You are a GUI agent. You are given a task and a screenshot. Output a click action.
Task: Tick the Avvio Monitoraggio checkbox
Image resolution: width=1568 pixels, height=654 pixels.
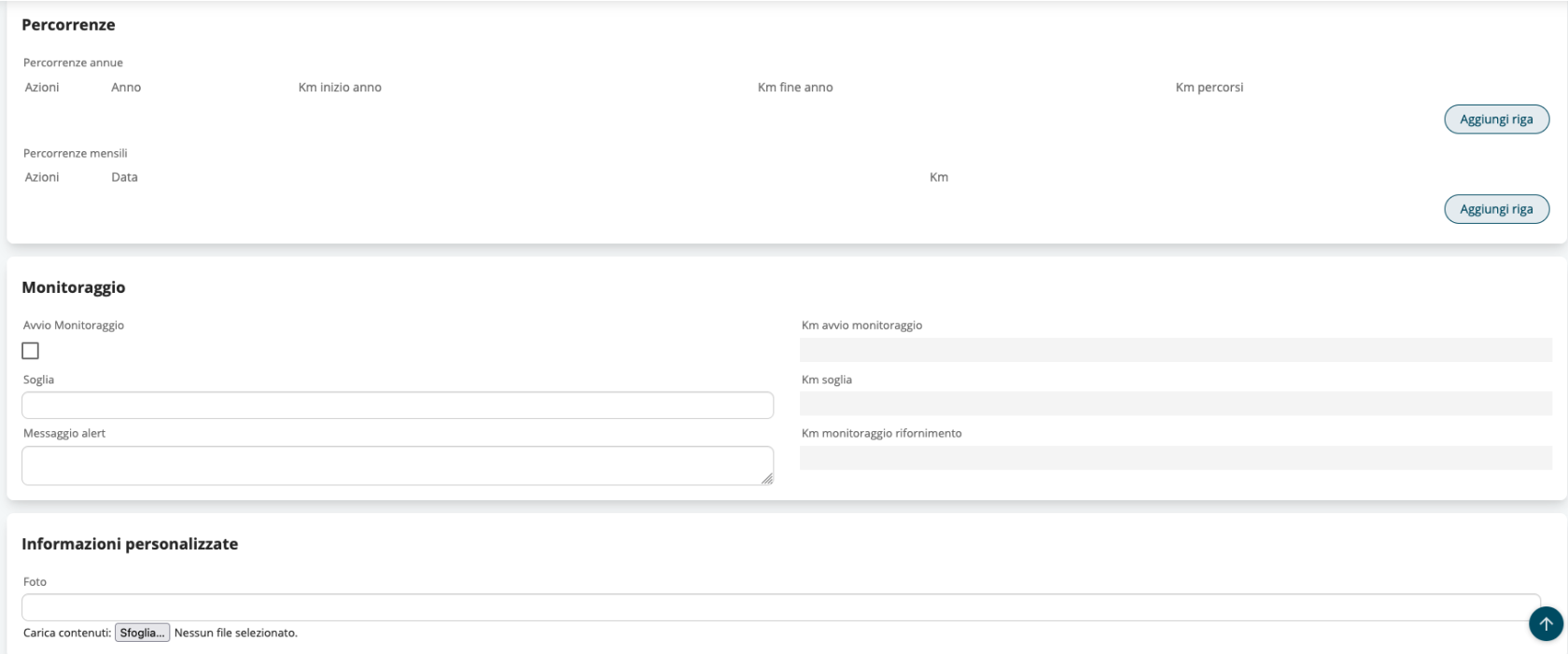31,351
